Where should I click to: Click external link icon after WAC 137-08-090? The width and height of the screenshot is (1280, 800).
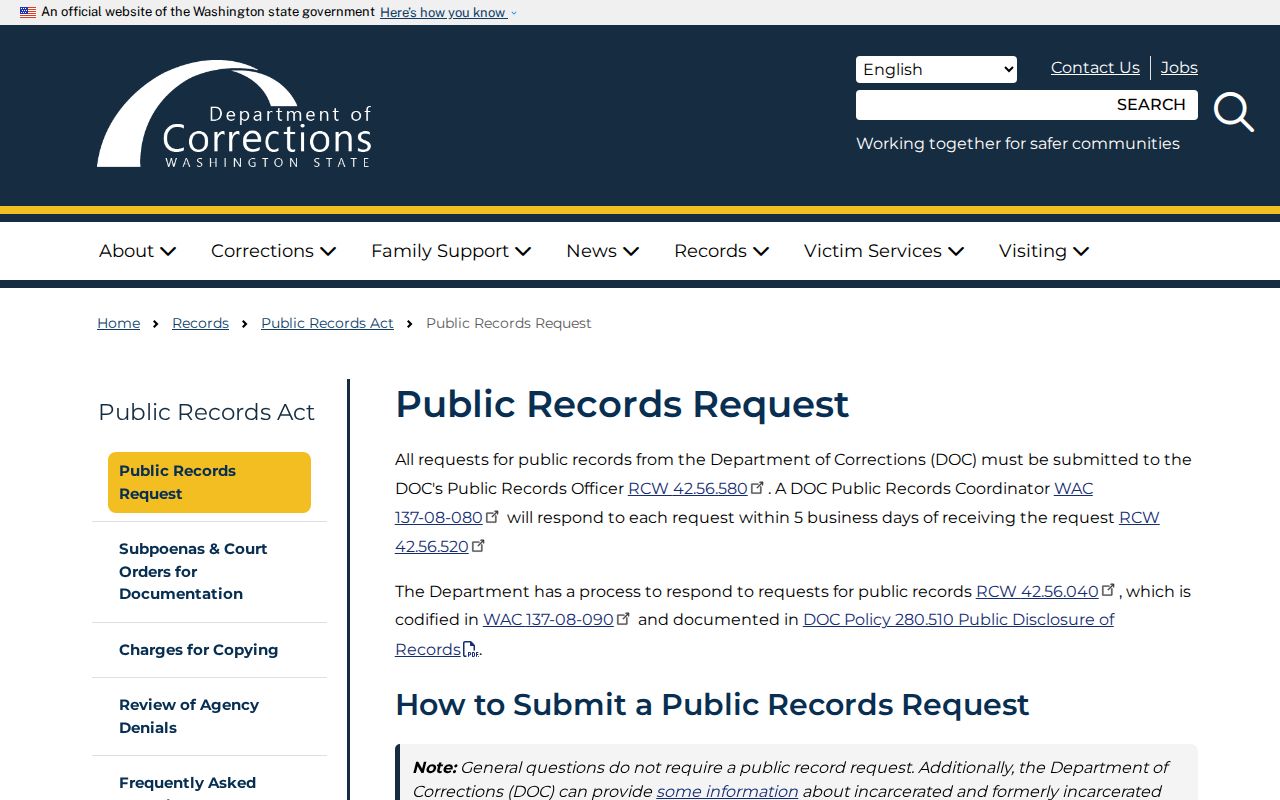pos(624,619)
